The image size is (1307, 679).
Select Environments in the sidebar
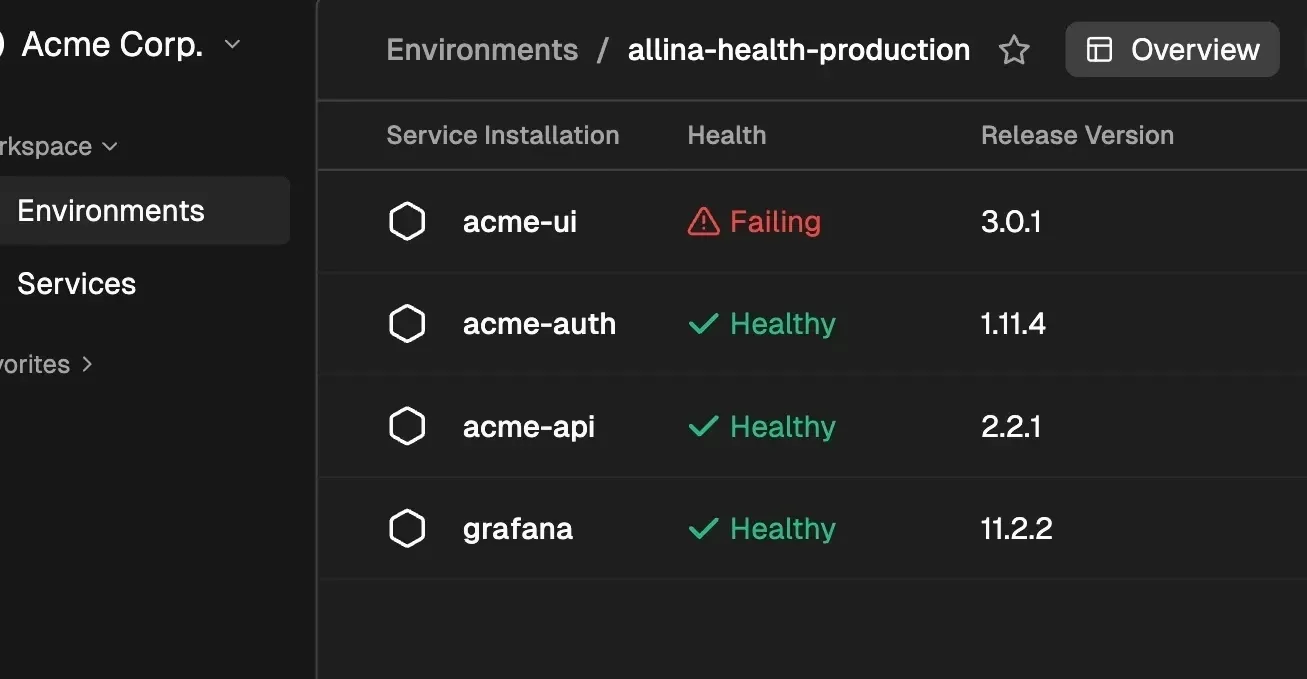click(x=111, y=211)
